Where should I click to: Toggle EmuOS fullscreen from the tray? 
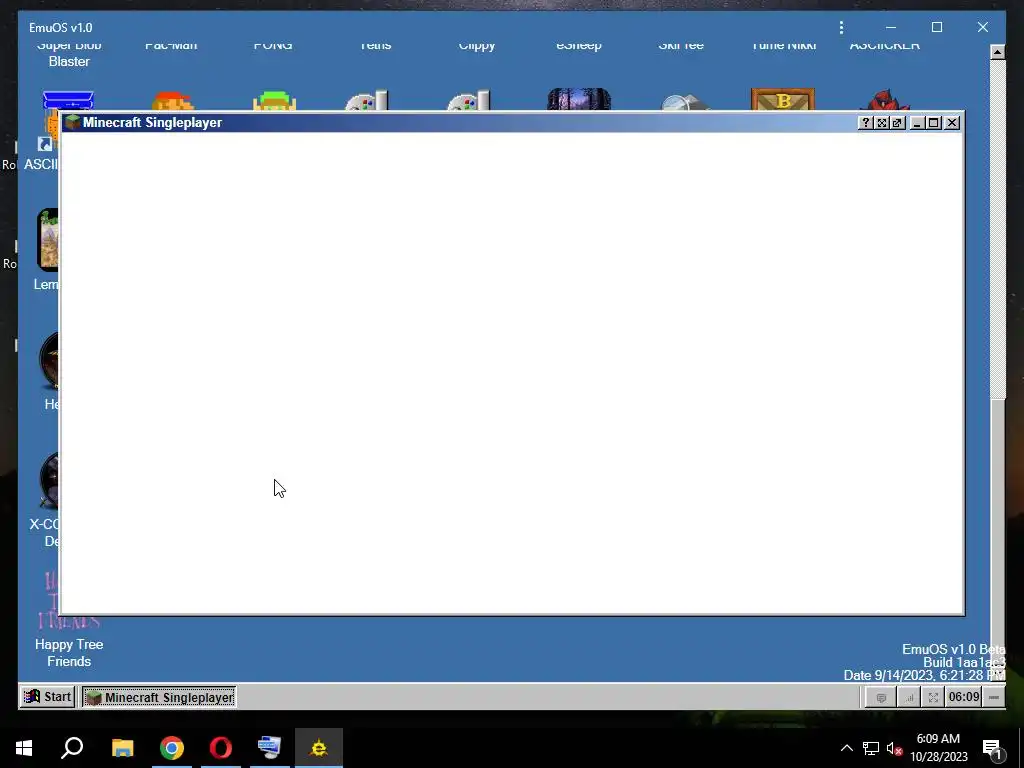pos(933,697)
